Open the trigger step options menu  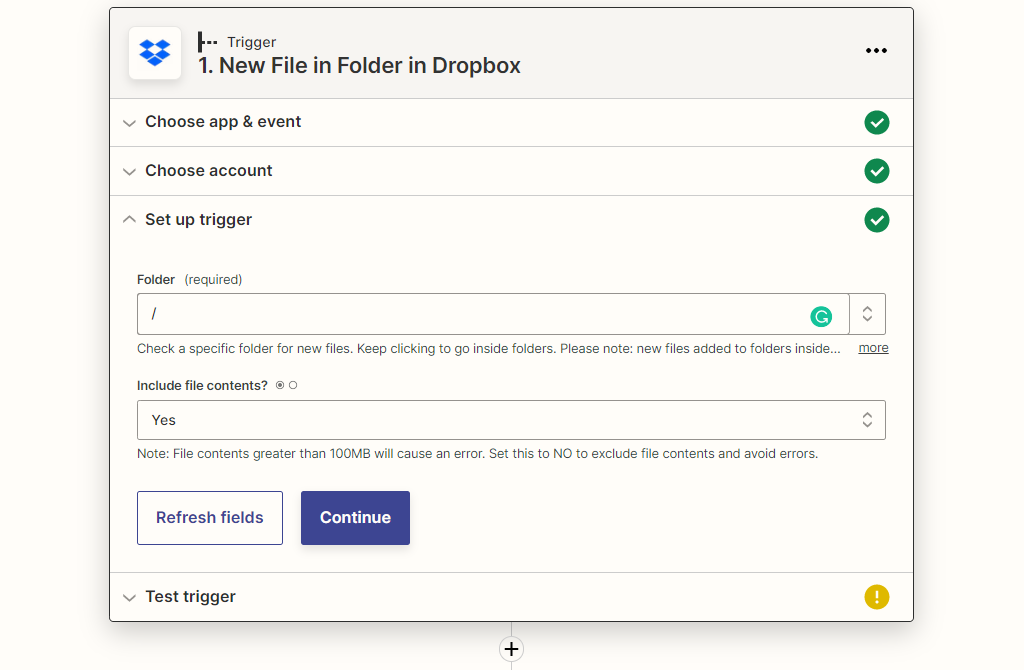(876, 50)
